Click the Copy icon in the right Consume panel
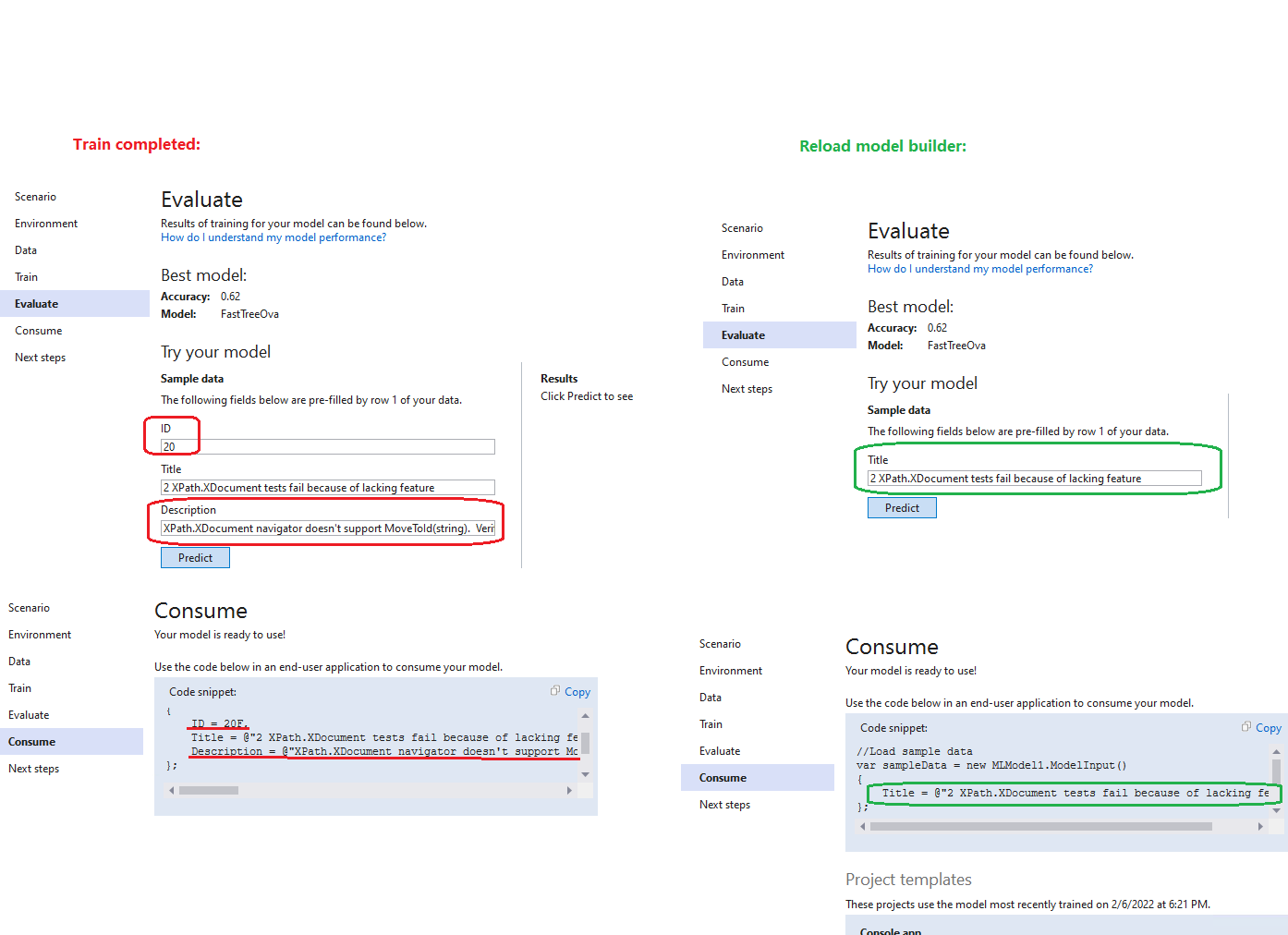This screenshot has height=935, width=1288. [x=1260, y=727]
